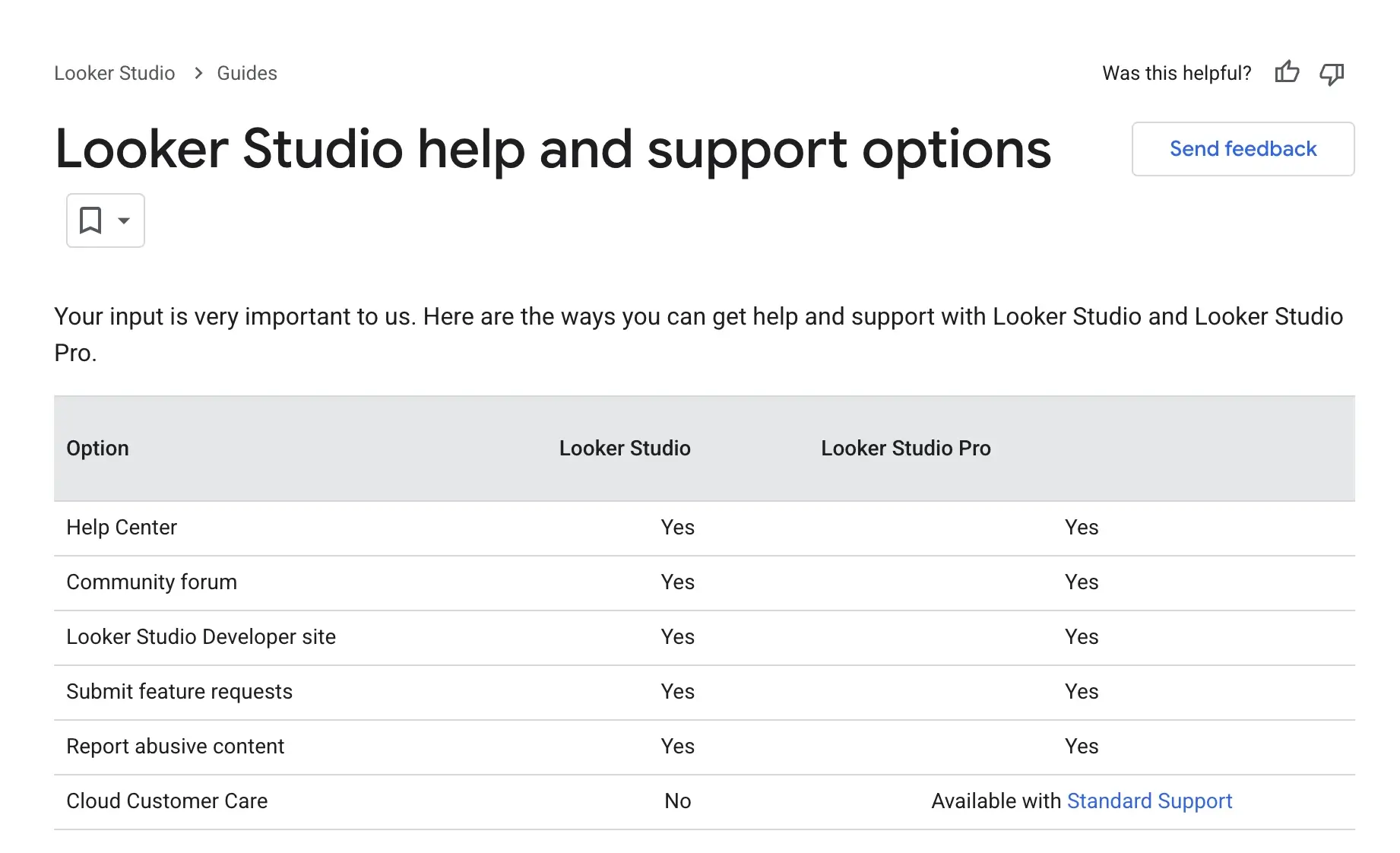Click the bookmark icon button
This screenshot has width=1400, height=853.
point(90,220)
